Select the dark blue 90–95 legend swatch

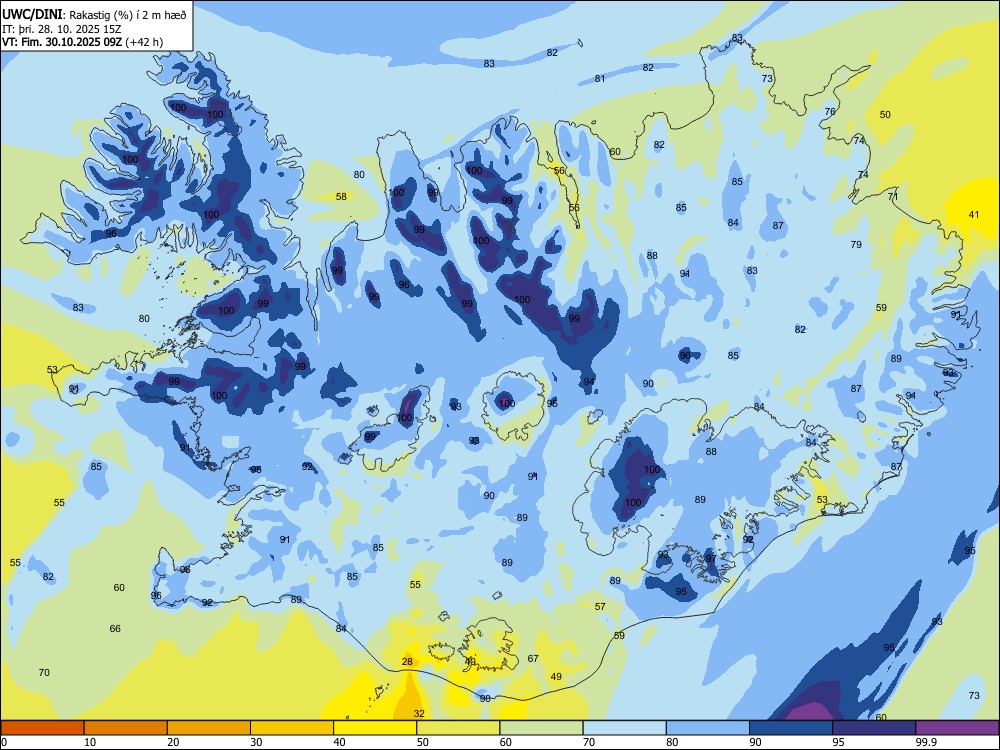tap(791, 728)
